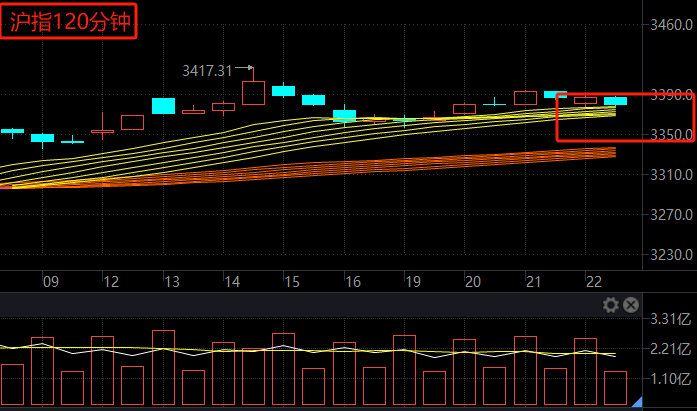The width and height of the screenshot is (697, 411).
Task: Close the volume indicator panel
Action: coord(631,305)
